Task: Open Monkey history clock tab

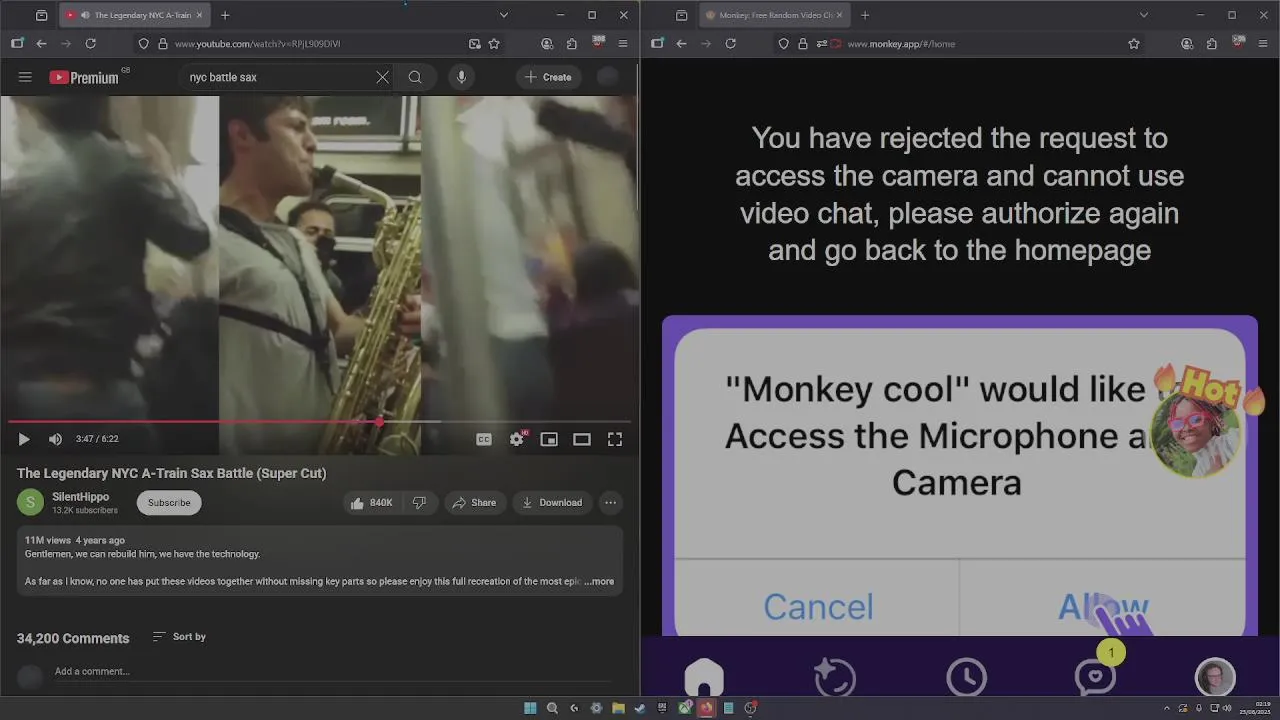Action: tap(966, 678)
